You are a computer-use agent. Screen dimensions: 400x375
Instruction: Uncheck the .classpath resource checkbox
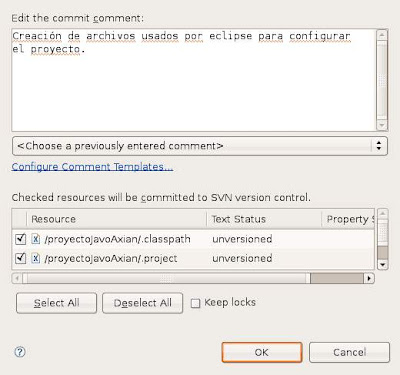[21, 239]
